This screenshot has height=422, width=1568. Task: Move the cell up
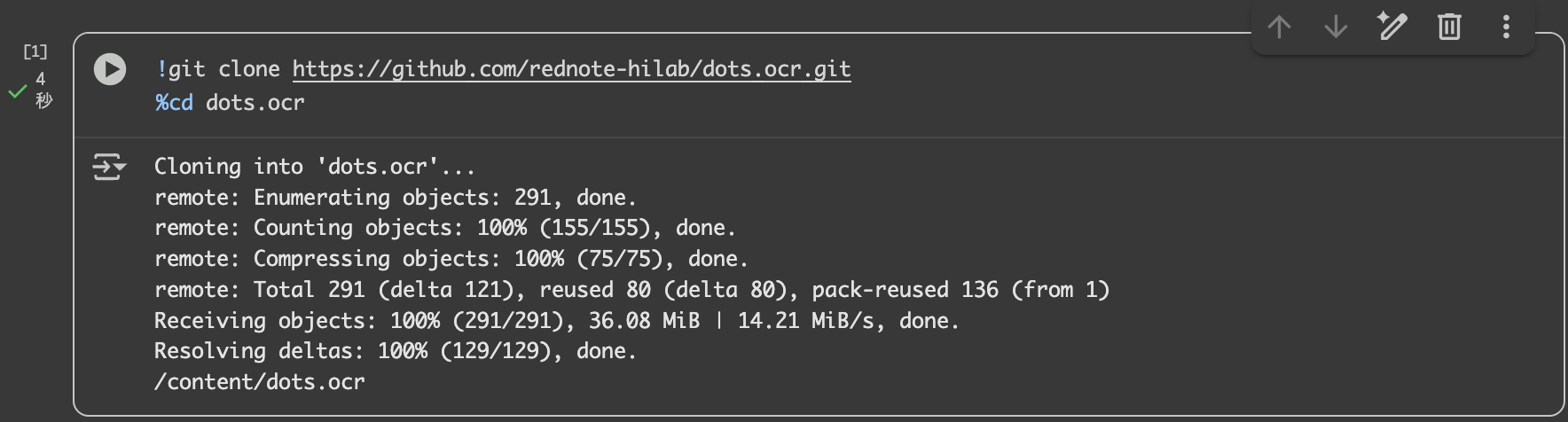[x=1279, y=27]
